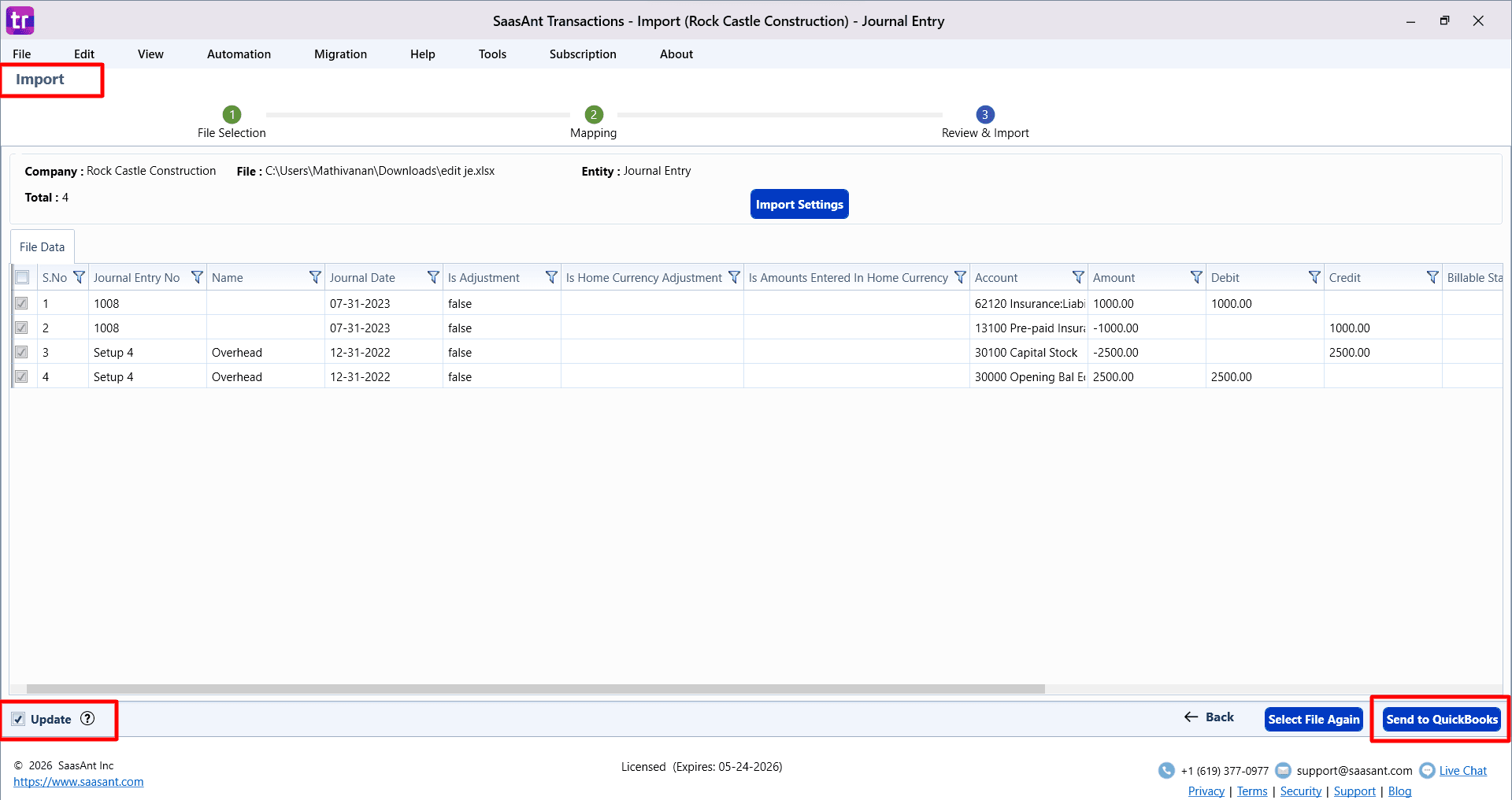Click Send to QuickBooks button

[1442, 719]
